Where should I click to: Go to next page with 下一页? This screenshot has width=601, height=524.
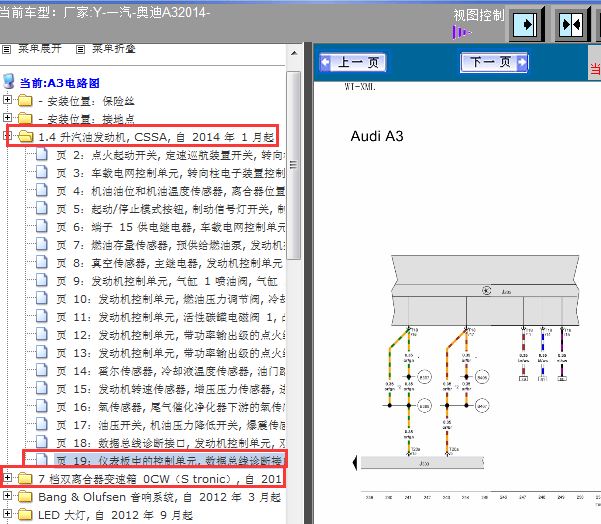point(494,62)
